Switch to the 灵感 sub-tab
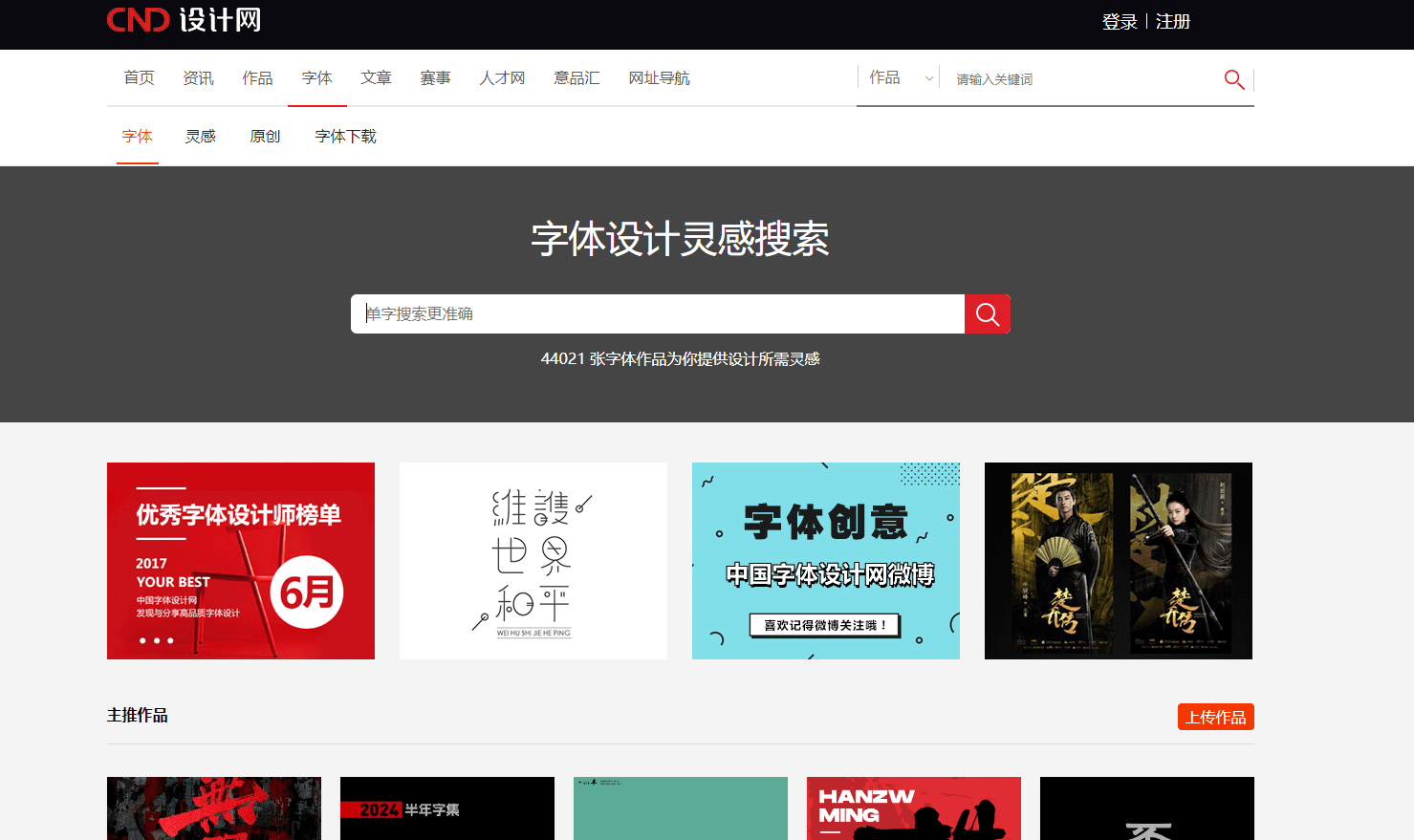This screenshot has height=840, width=1414. pos(200,136)
